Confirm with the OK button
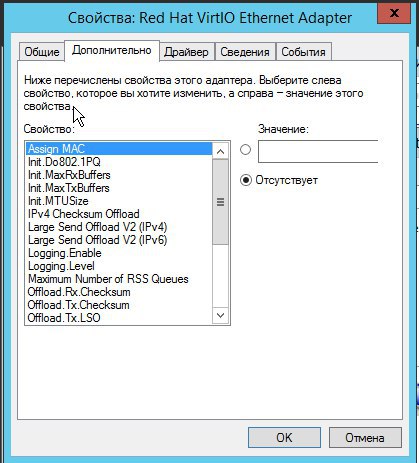This screenshot has height=463, width=419. (284, 437)
